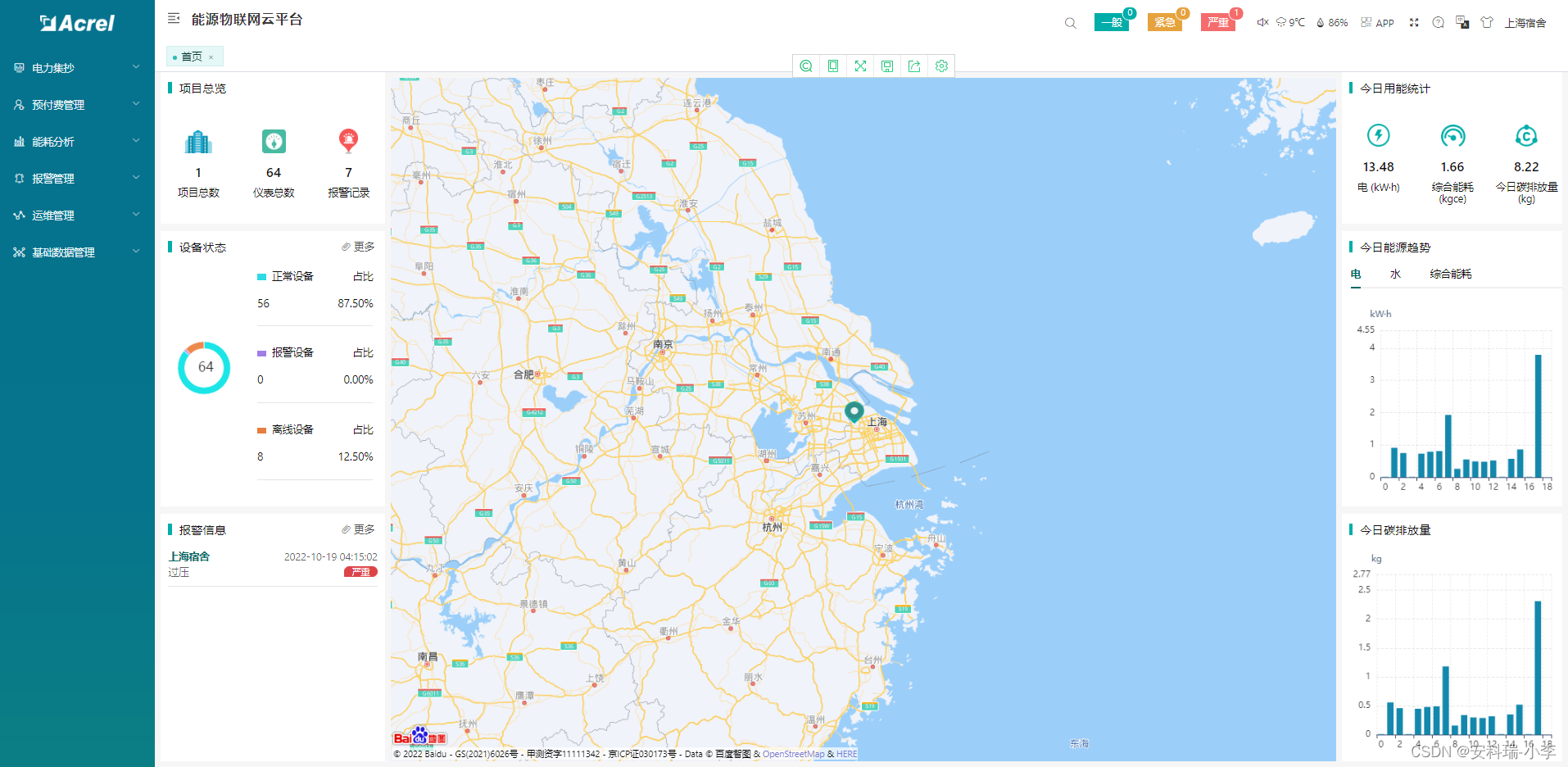
Task: Click the 64 device donut chart
Action: (x=204, y=367)
